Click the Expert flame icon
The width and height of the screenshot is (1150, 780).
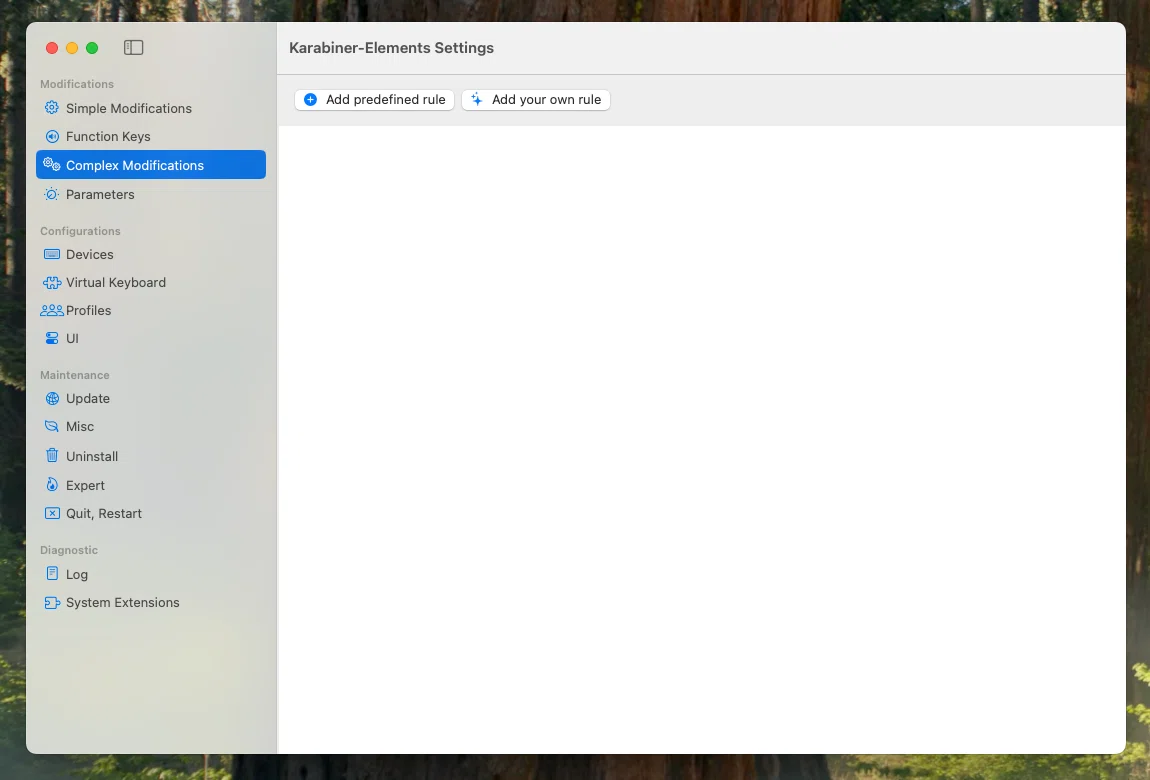click(51, 485)
